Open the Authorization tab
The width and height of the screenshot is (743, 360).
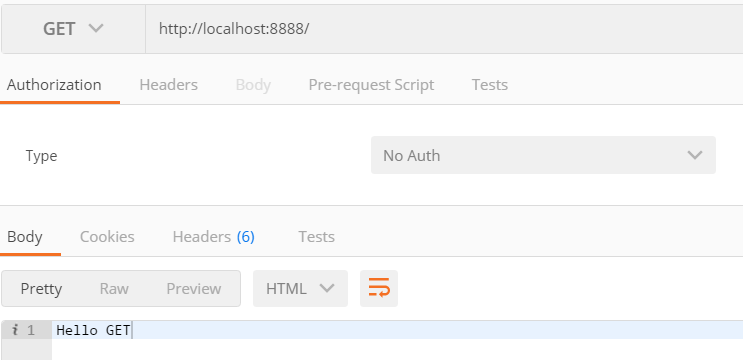coord(54,85)
